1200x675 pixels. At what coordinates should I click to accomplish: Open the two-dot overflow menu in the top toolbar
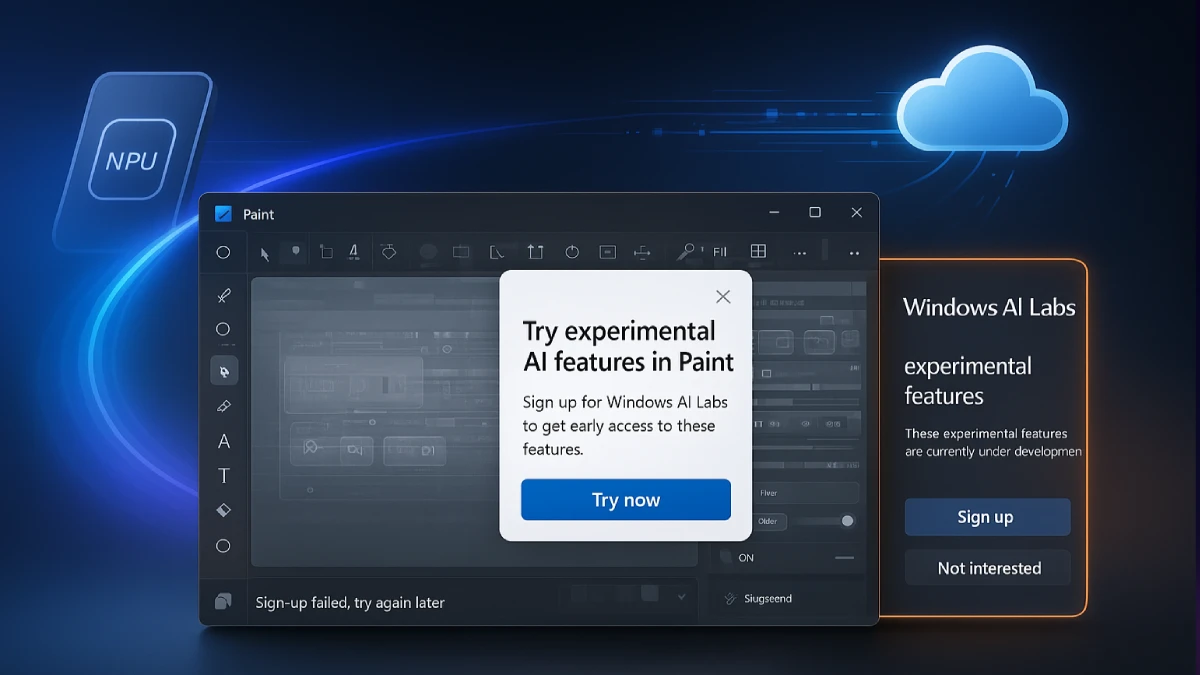click(854, 254)
